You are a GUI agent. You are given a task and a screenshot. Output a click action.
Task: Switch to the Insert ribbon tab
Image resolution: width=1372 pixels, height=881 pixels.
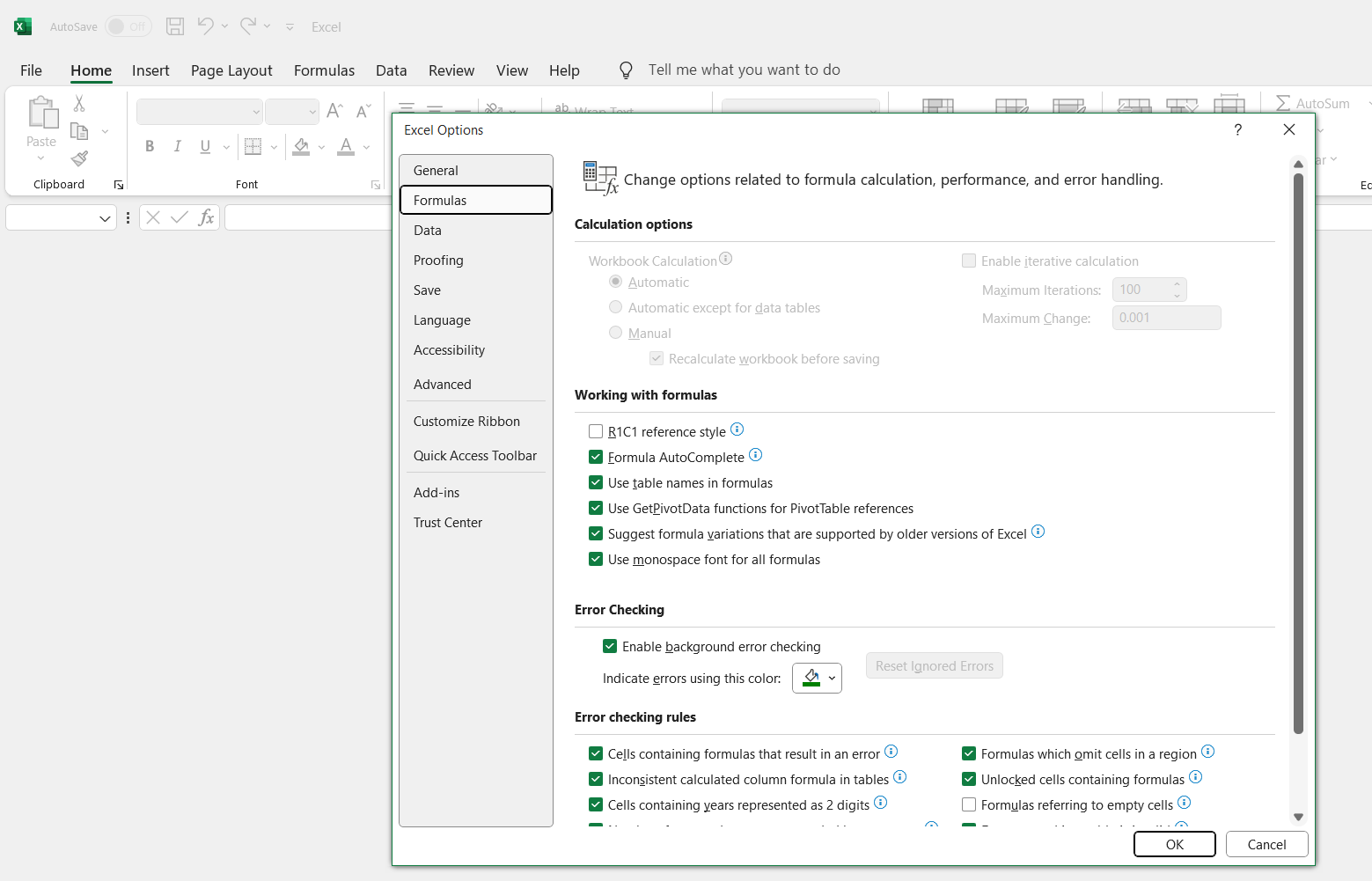coord(150,70)
